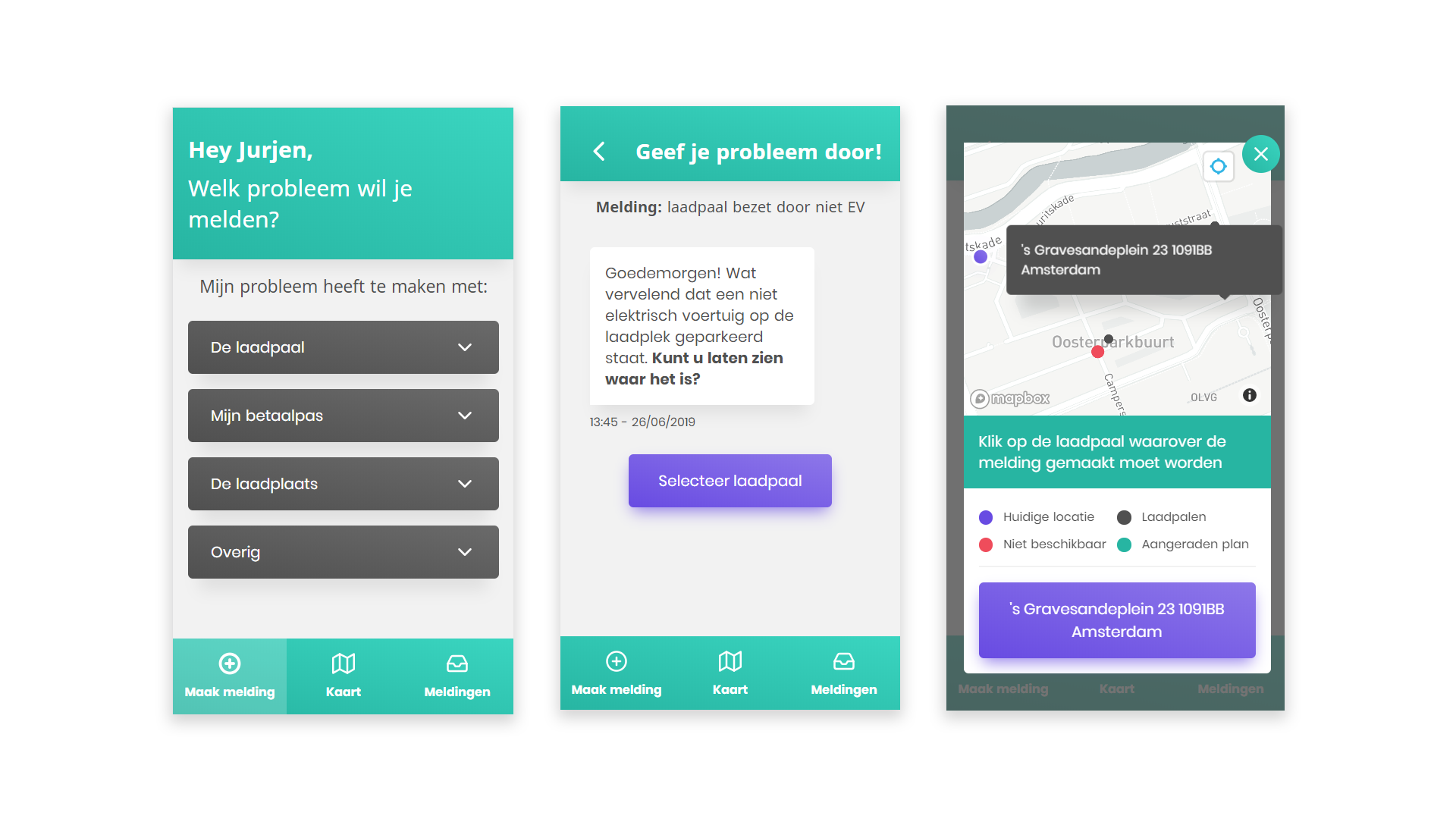1456x819 pixels.
Task: Select the Selecteer laadpaal button
Action: tap(727, 481)
